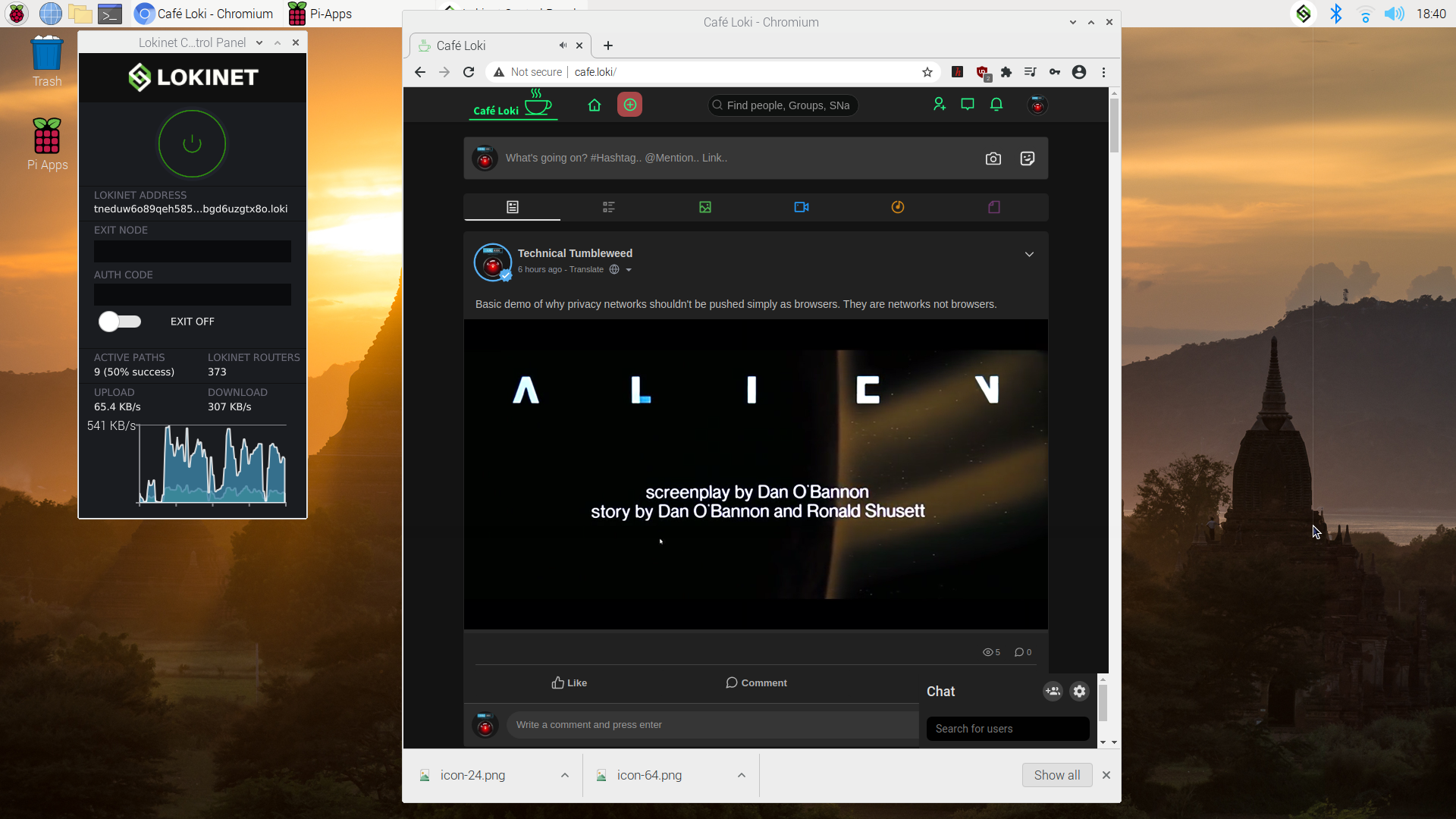Image resolution: width=1456 pixels, height=819 pixels.
Task: Collapse the icon-24.png download chevron
Action: [x=565, y=775]
